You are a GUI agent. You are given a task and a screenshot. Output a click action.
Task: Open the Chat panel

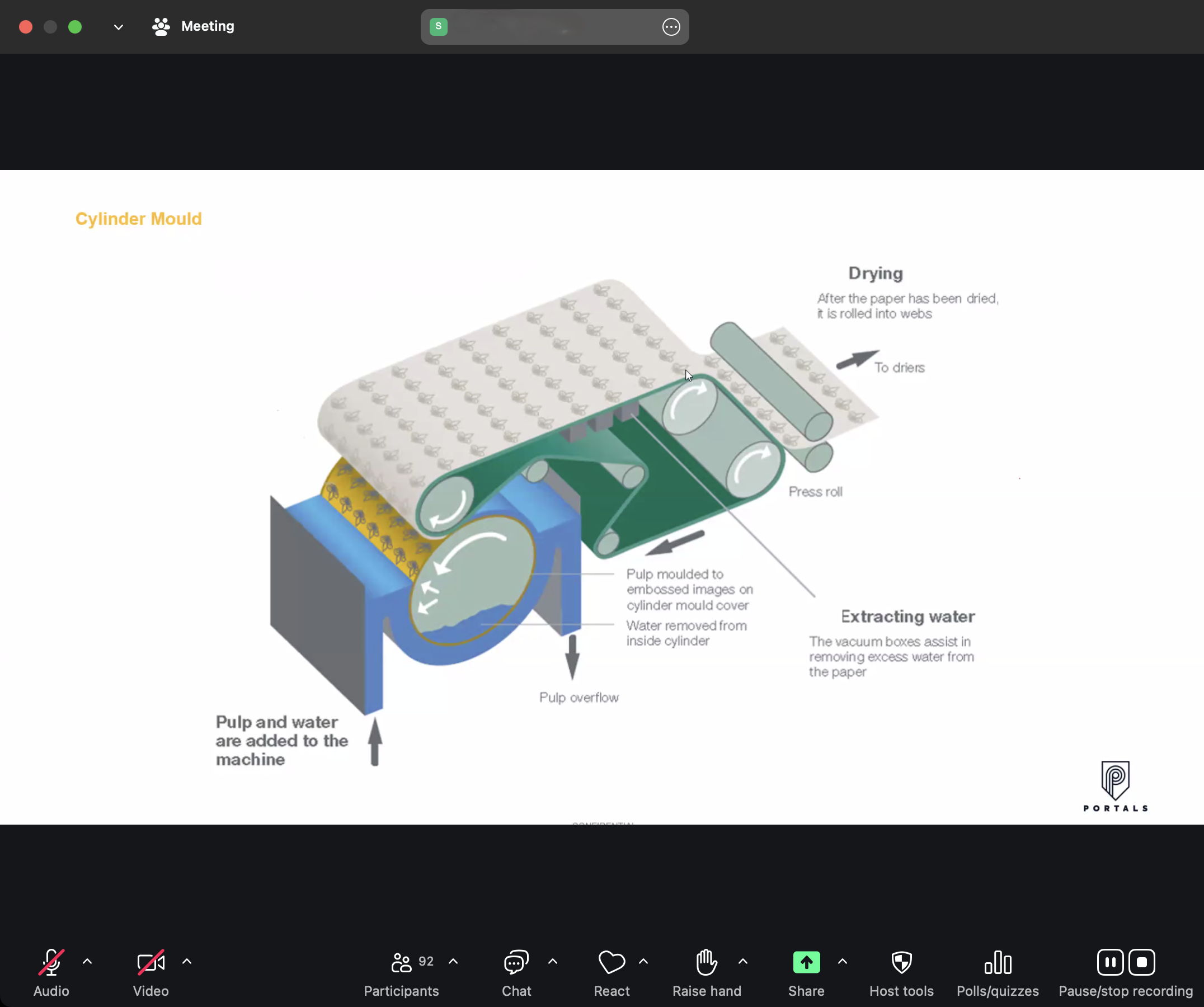click(x=516, y=963)
